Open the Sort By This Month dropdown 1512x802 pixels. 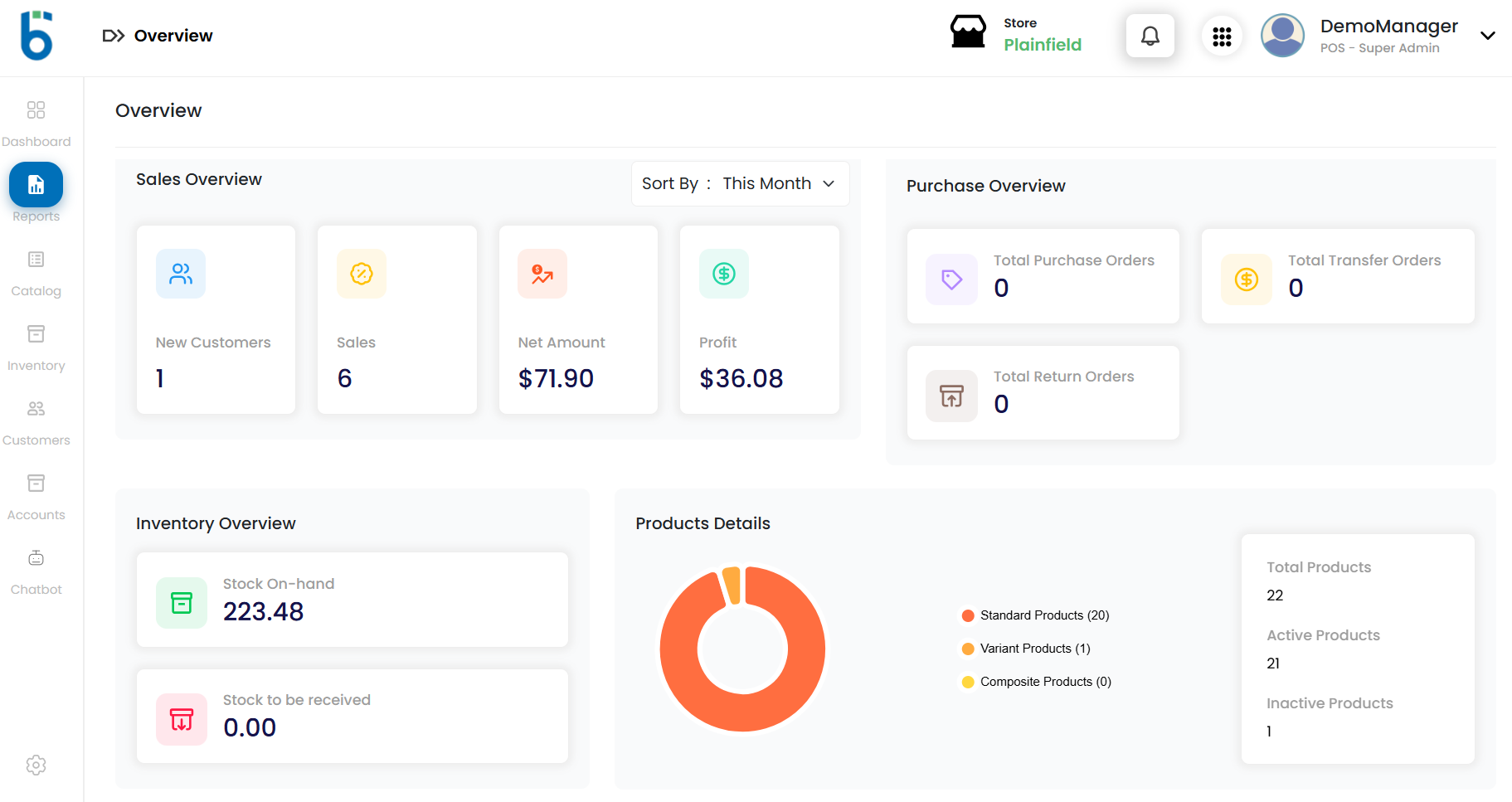[740, 183]
